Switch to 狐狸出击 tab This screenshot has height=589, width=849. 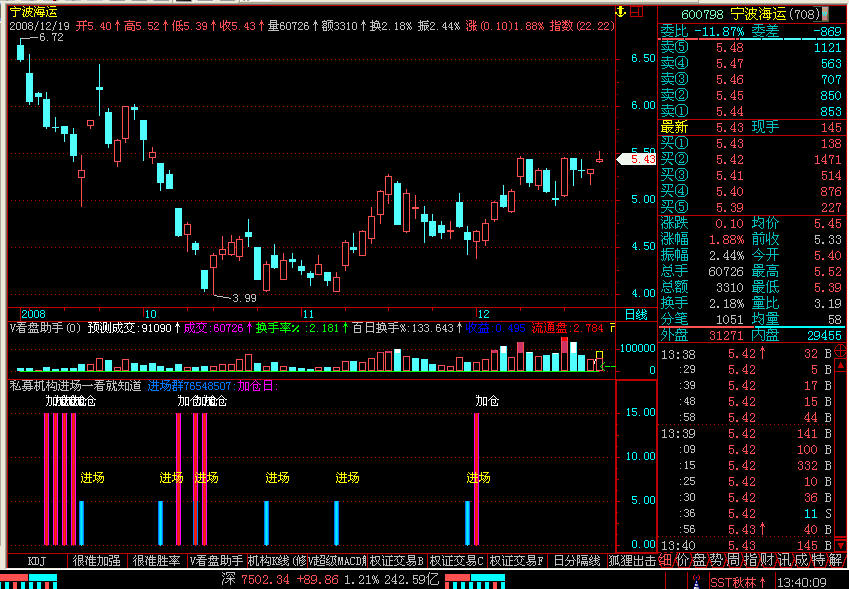pos(632,560)
